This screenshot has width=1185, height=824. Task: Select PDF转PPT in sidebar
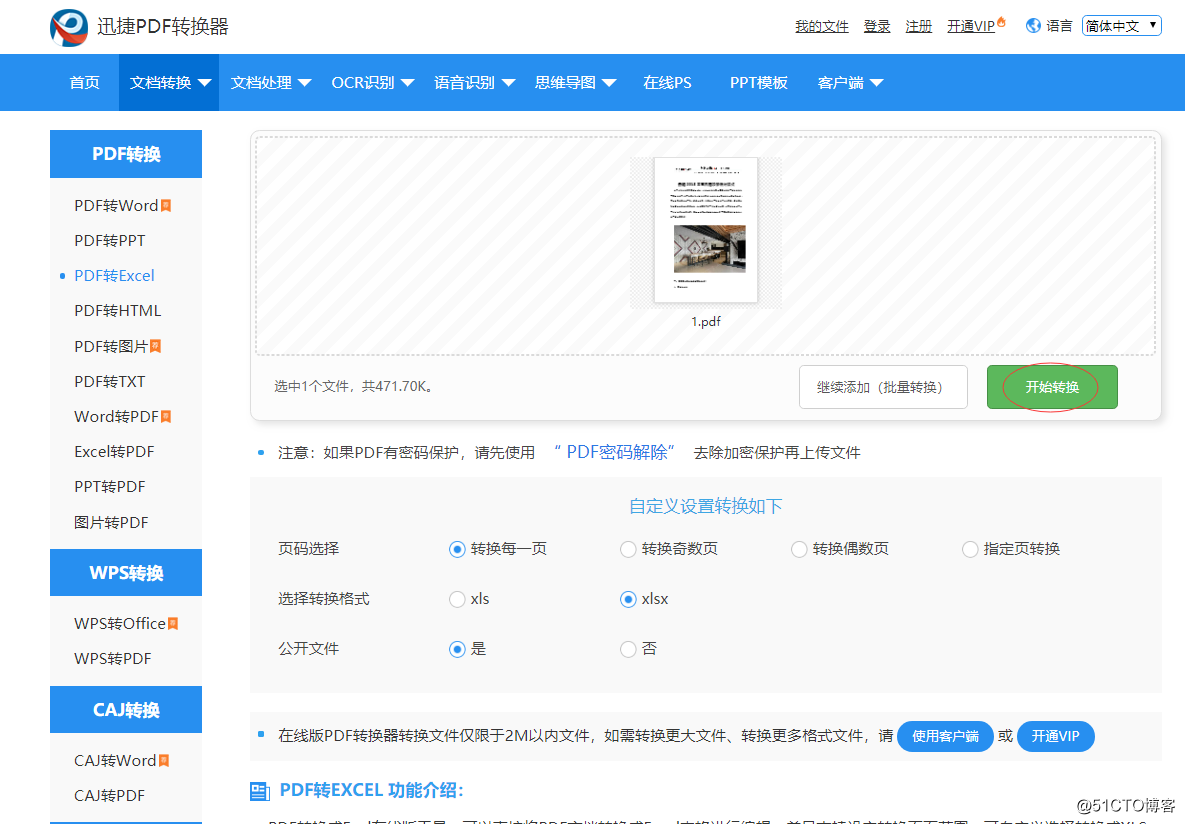(x=110, y=240)
